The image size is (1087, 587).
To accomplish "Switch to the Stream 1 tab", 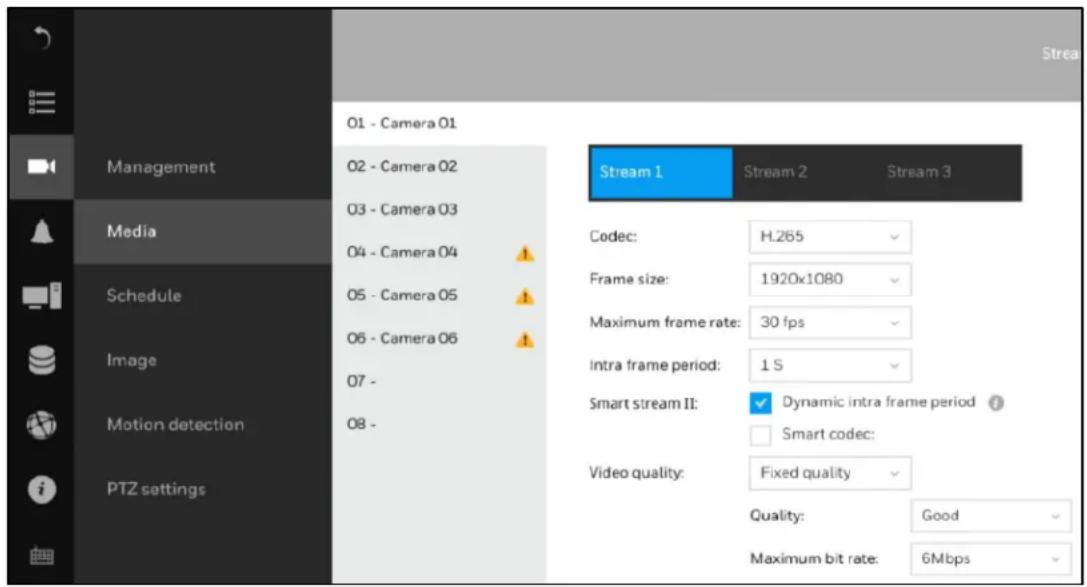I will pos(661,173).
